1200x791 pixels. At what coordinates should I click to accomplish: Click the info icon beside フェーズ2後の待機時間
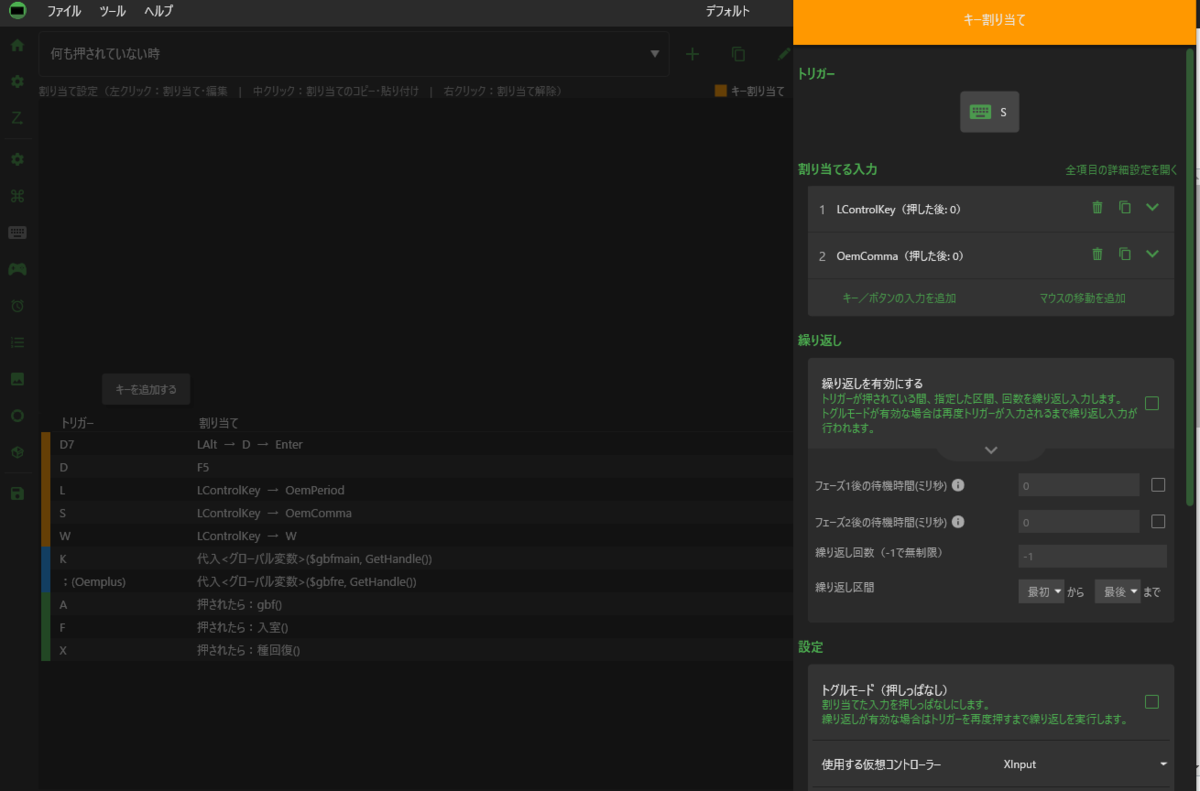(957, 521)
